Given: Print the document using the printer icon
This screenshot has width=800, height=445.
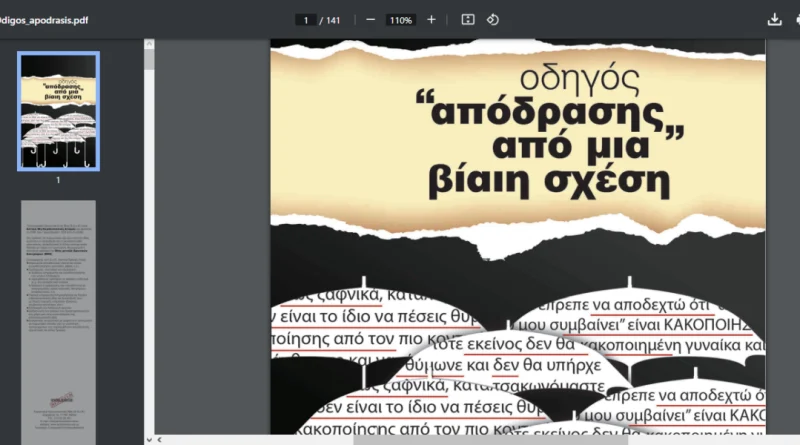Looking at the screenshot, I should tap(796, 19).
